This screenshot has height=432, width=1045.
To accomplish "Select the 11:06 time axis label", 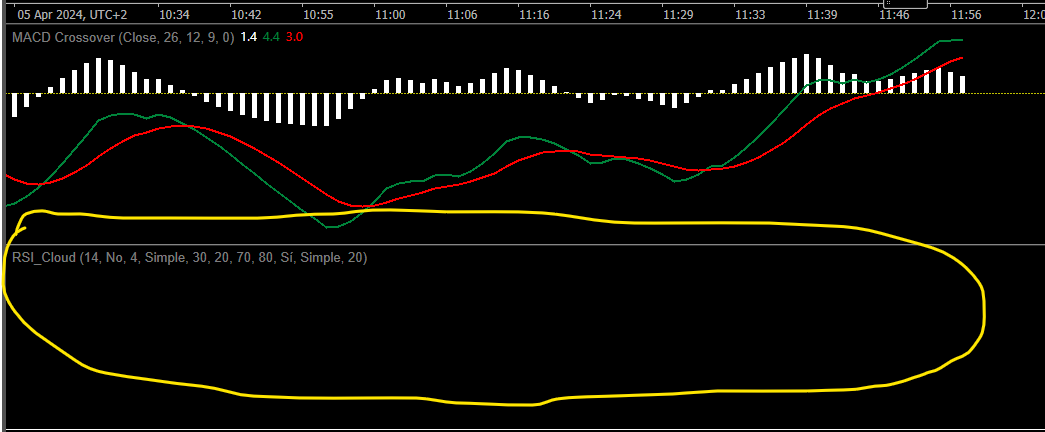I will click(x=462, y=14).
